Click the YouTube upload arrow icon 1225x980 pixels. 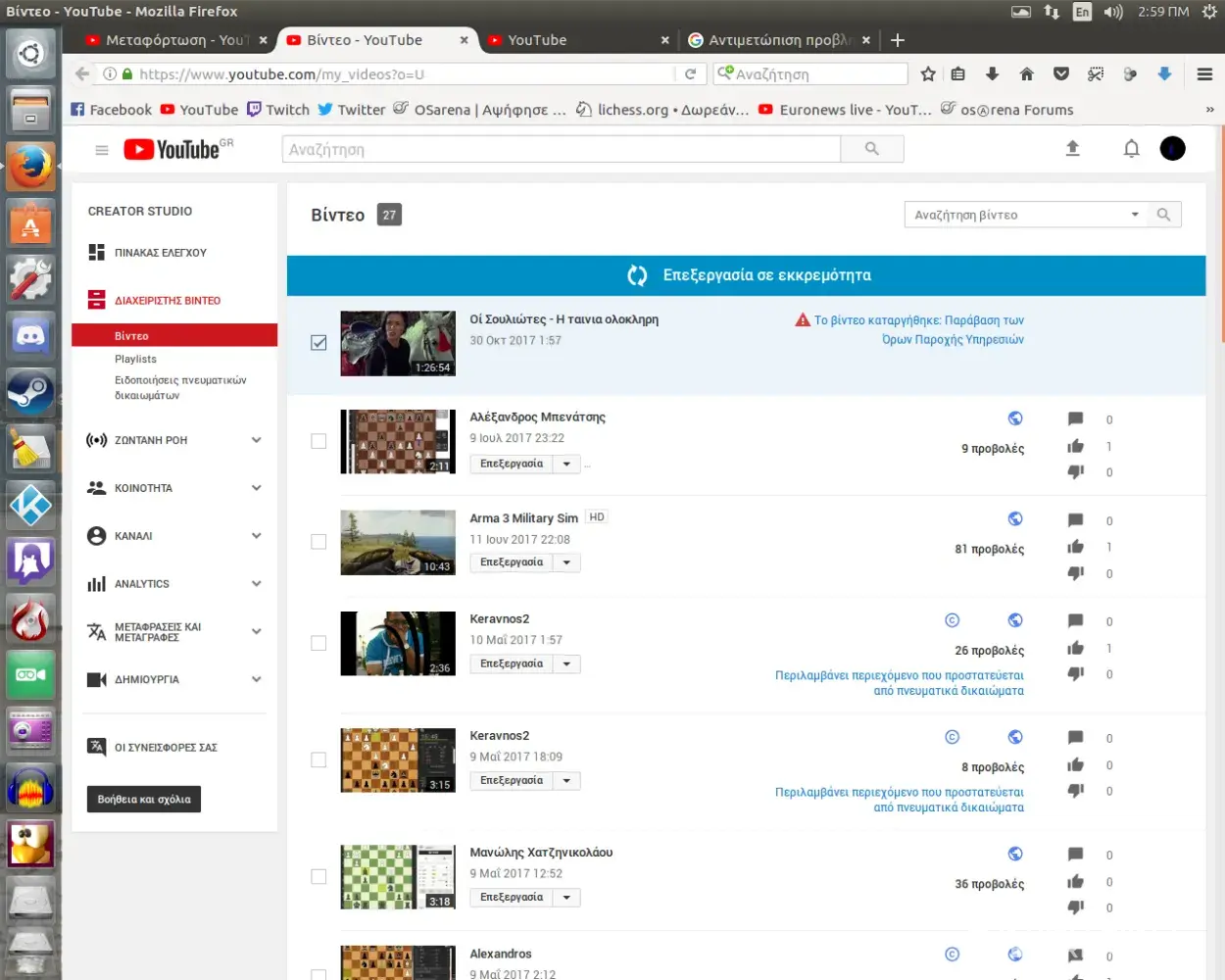tap(1072, 148)
